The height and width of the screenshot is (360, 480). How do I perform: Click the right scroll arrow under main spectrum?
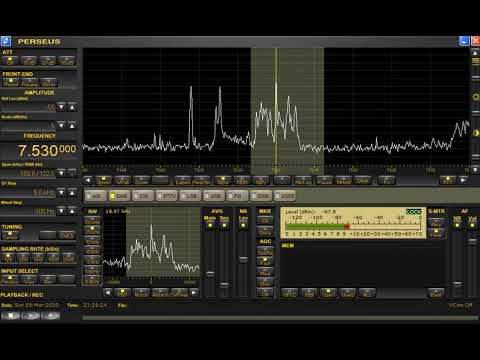click(463, 180)
